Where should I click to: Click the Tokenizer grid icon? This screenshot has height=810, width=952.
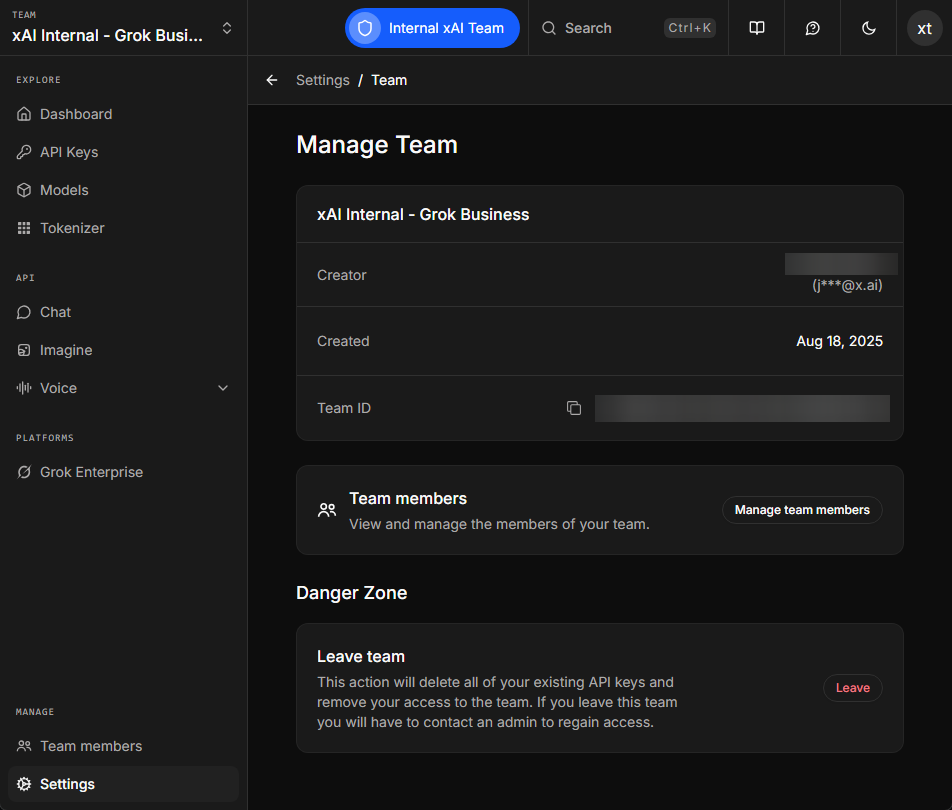coord(24,228)
